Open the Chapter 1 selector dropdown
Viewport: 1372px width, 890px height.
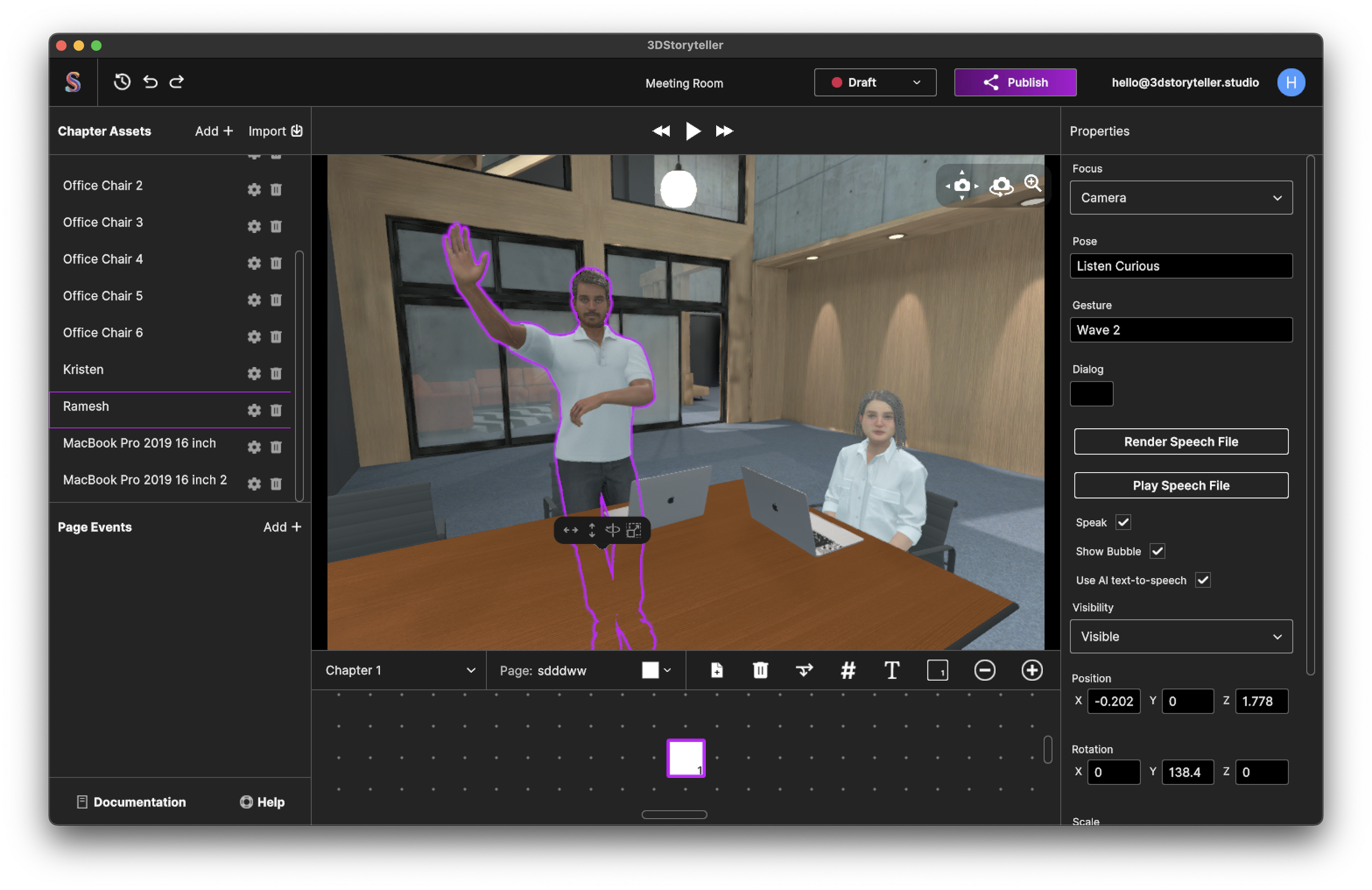tap(399, 670)
